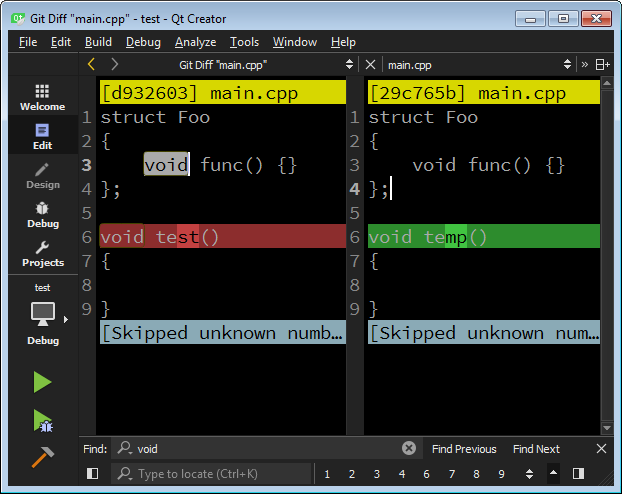Click the Find input containing void
This screenshot has height=494, width=622.
265,449
